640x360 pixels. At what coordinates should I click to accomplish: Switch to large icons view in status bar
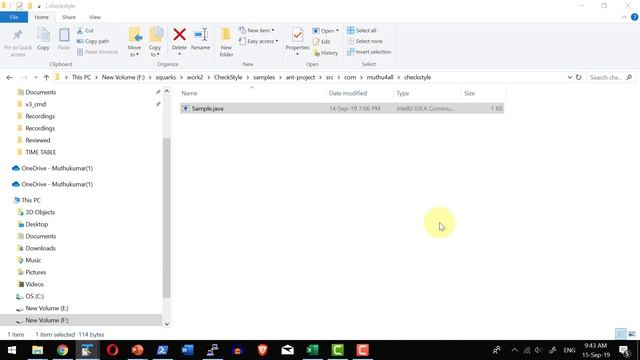[632, 334]
